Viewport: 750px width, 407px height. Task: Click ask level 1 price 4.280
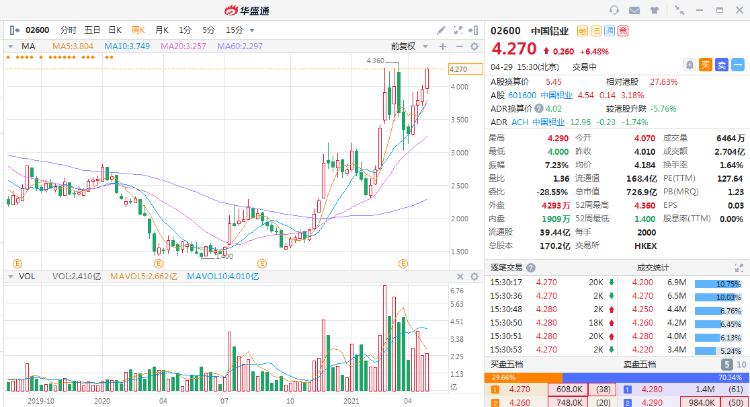[x=652, y=390]
